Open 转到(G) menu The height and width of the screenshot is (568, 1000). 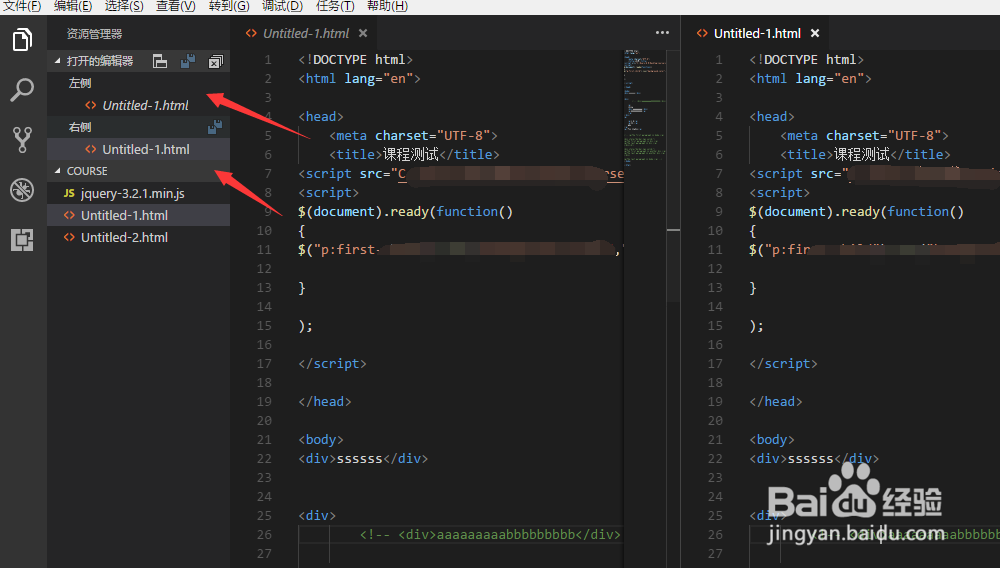point(229,6)
